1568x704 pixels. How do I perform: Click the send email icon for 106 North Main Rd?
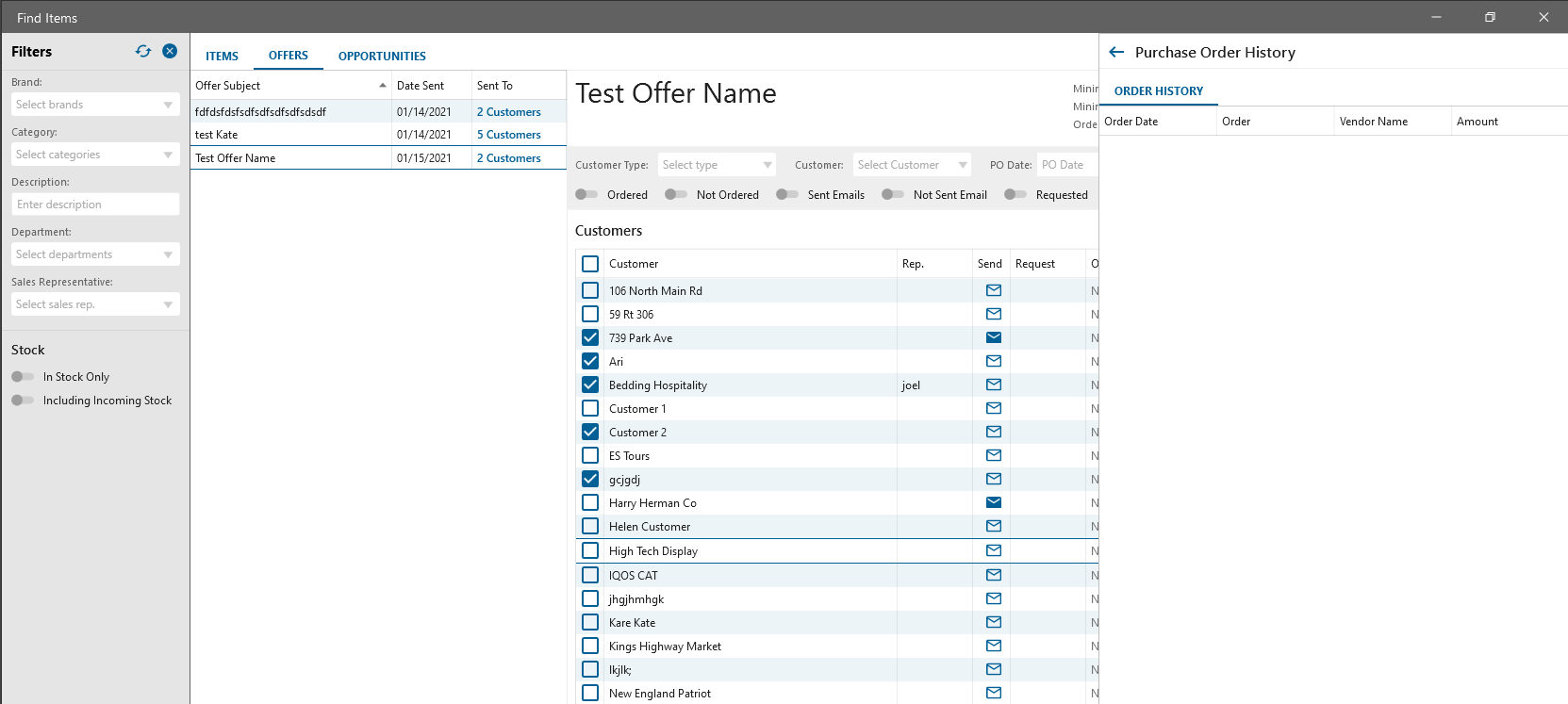coord(993,290)
